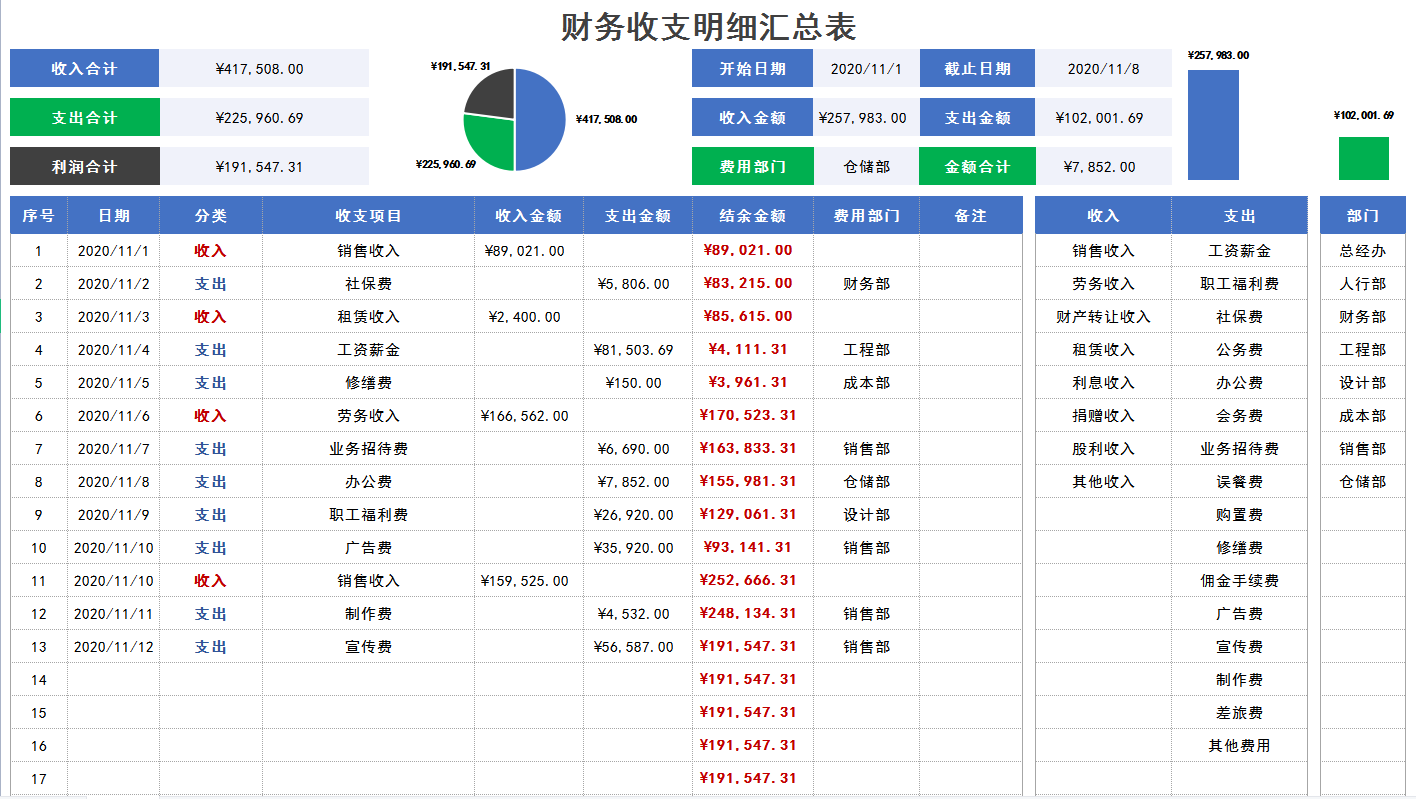Select the ¥89,021.00 income amount in row 1
1416x799 pixels.
coord(529,251)
